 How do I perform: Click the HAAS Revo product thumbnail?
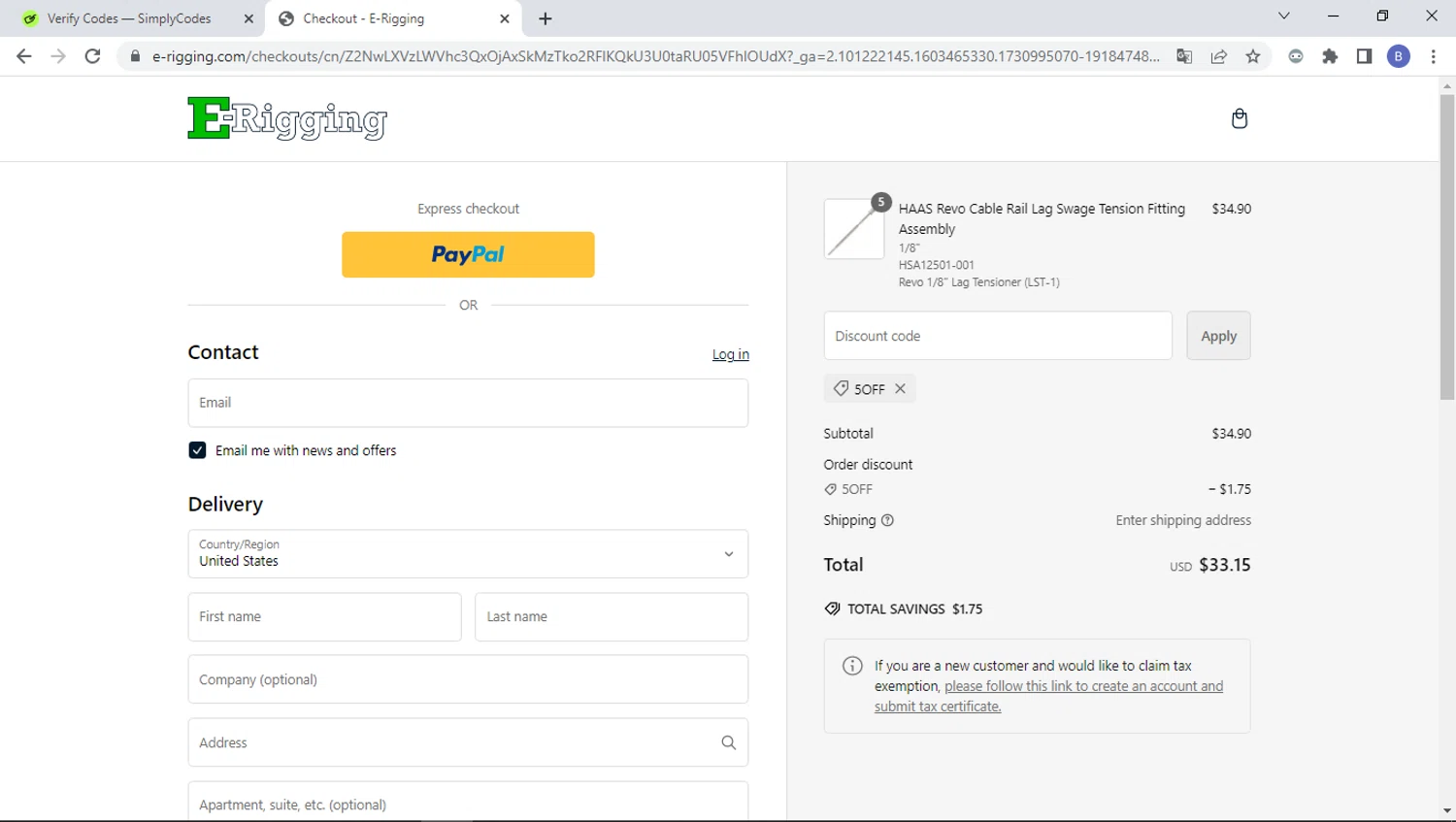(x=854, y=229)
